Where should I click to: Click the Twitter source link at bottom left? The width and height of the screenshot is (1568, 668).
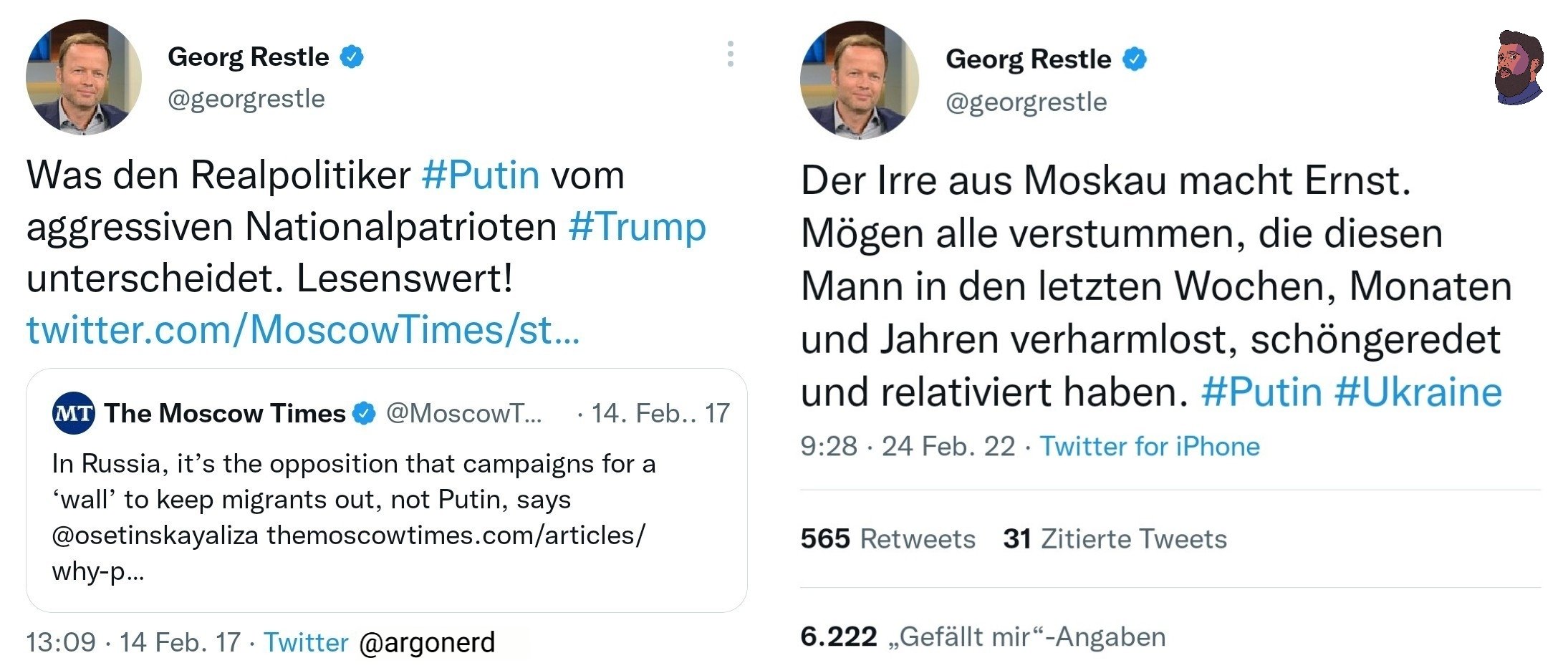(306, 642)
